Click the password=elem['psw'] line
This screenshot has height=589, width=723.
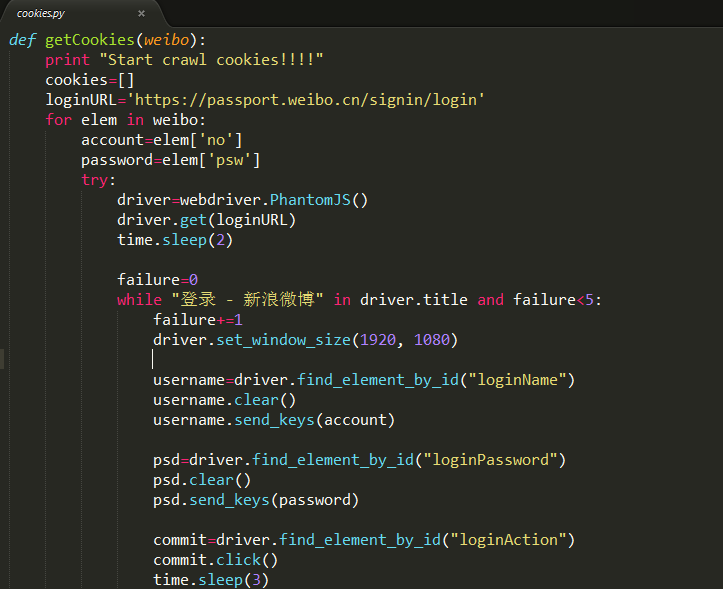coord(171,160)
